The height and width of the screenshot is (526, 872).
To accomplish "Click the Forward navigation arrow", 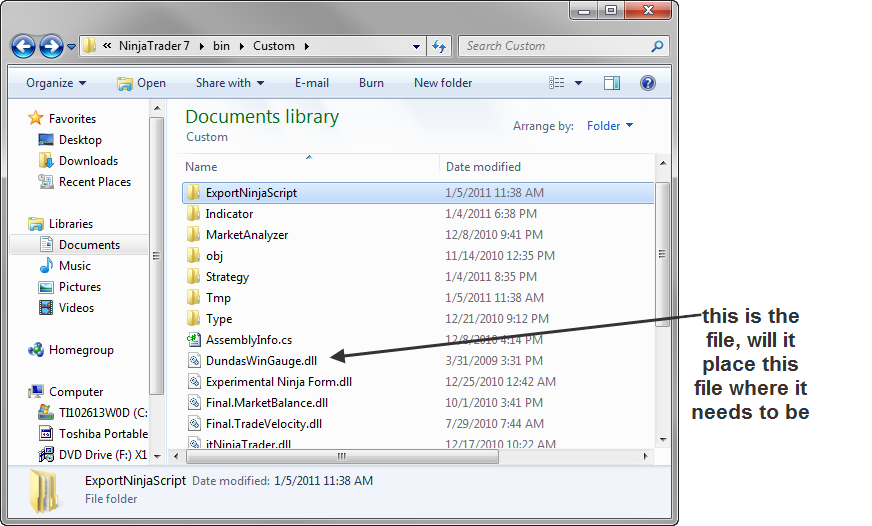I will point(51,46).
